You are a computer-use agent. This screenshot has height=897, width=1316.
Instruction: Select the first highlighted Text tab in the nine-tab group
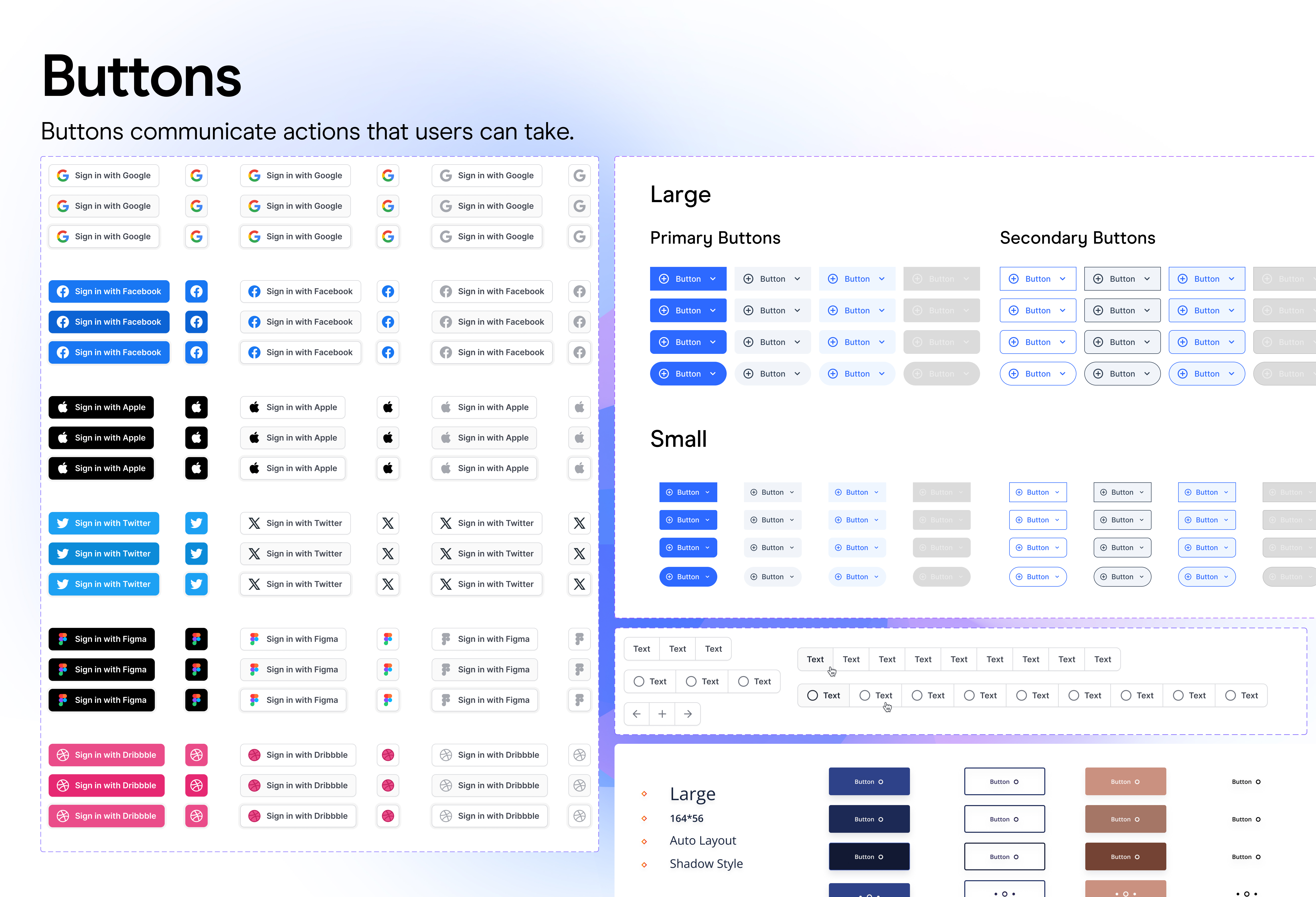pyautogui.click(x=815, y=660)
